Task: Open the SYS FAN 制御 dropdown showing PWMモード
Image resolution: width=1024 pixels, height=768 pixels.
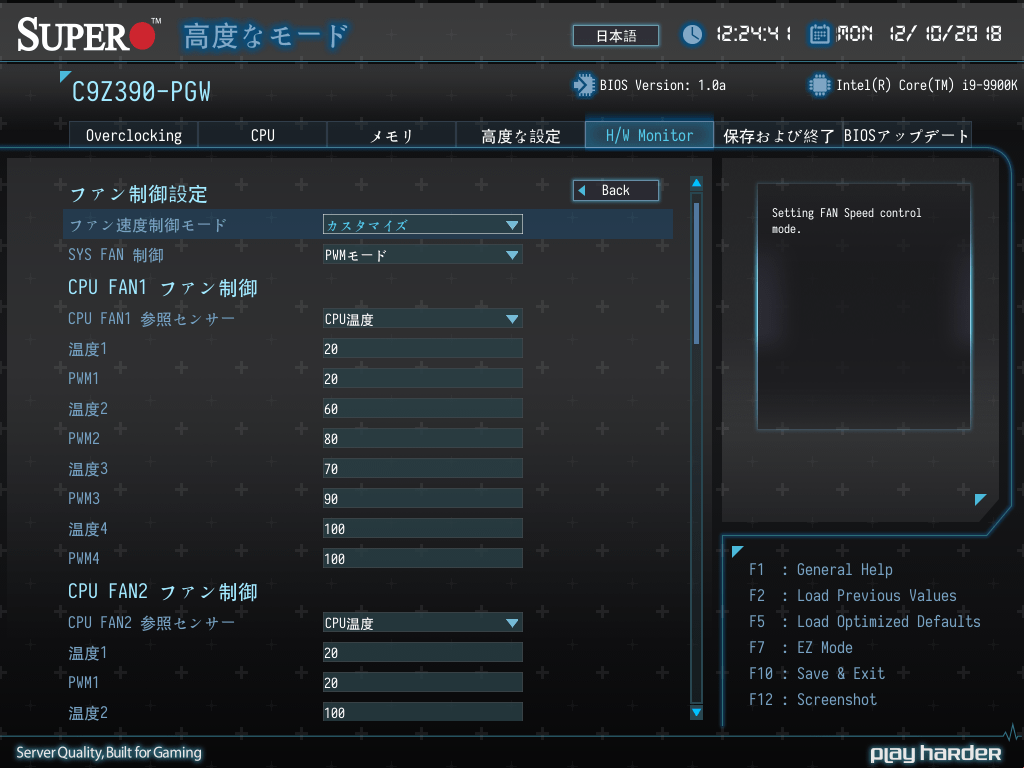Action: tap(423, 255)
